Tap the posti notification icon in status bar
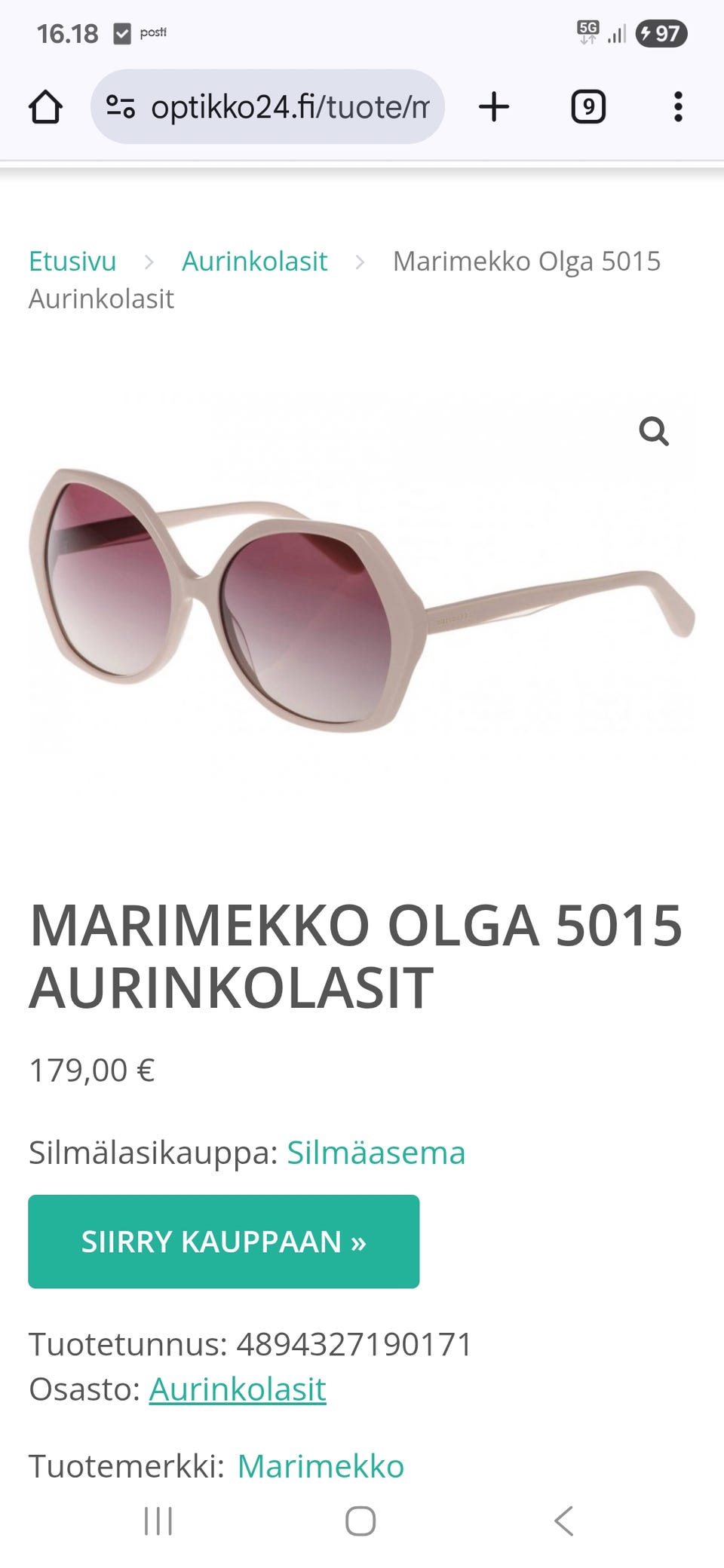Viewport: 724px width, 1568px height. point(153,32)
